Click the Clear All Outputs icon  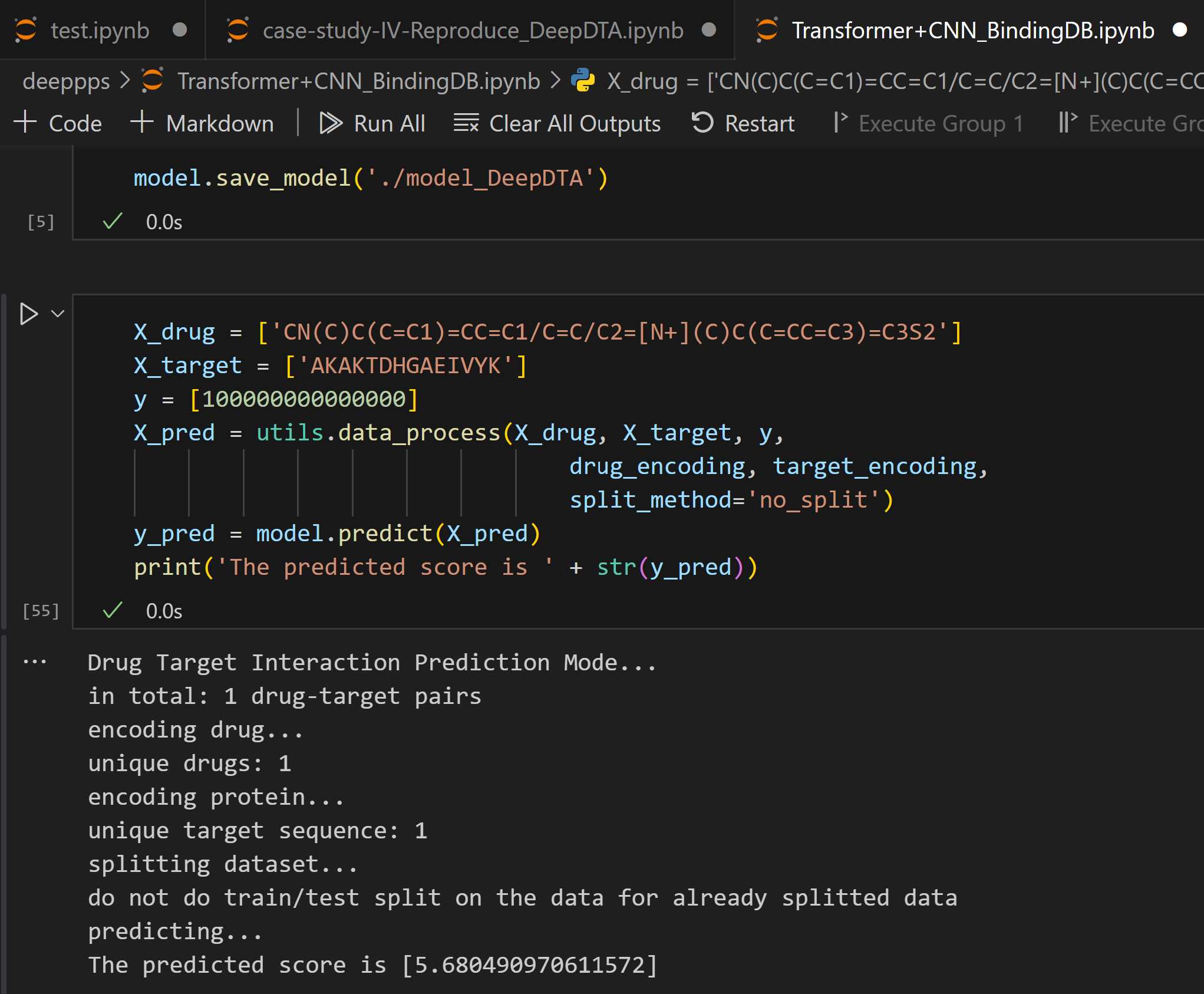[x=466, y=123]
